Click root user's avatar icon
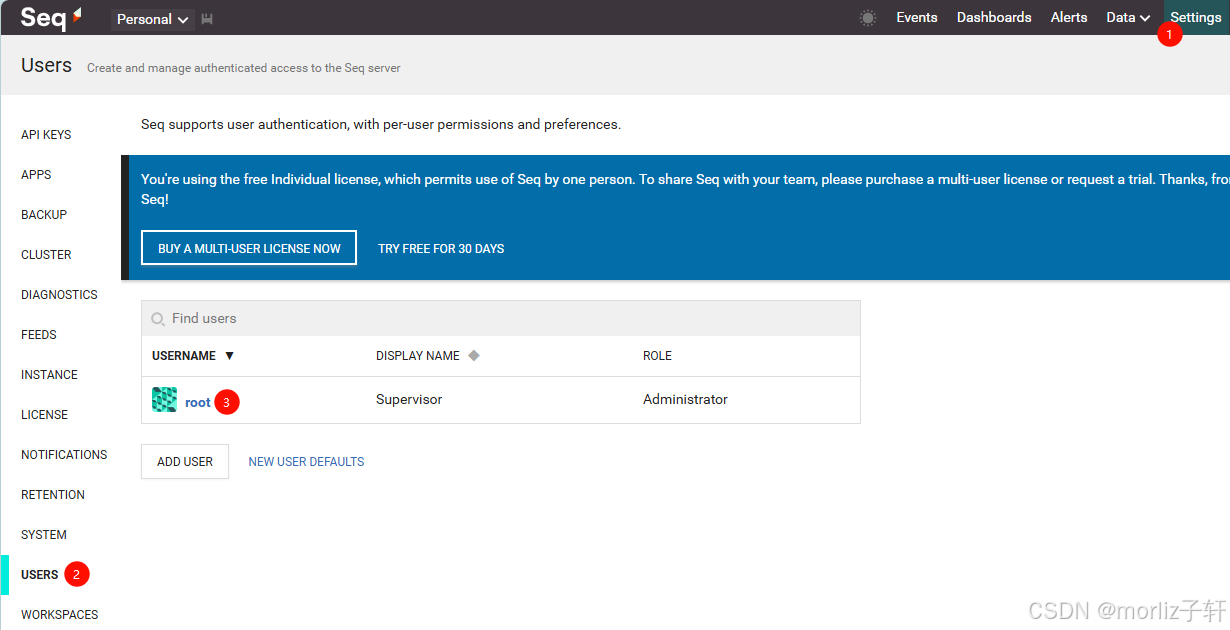 (x=164, y=400)
